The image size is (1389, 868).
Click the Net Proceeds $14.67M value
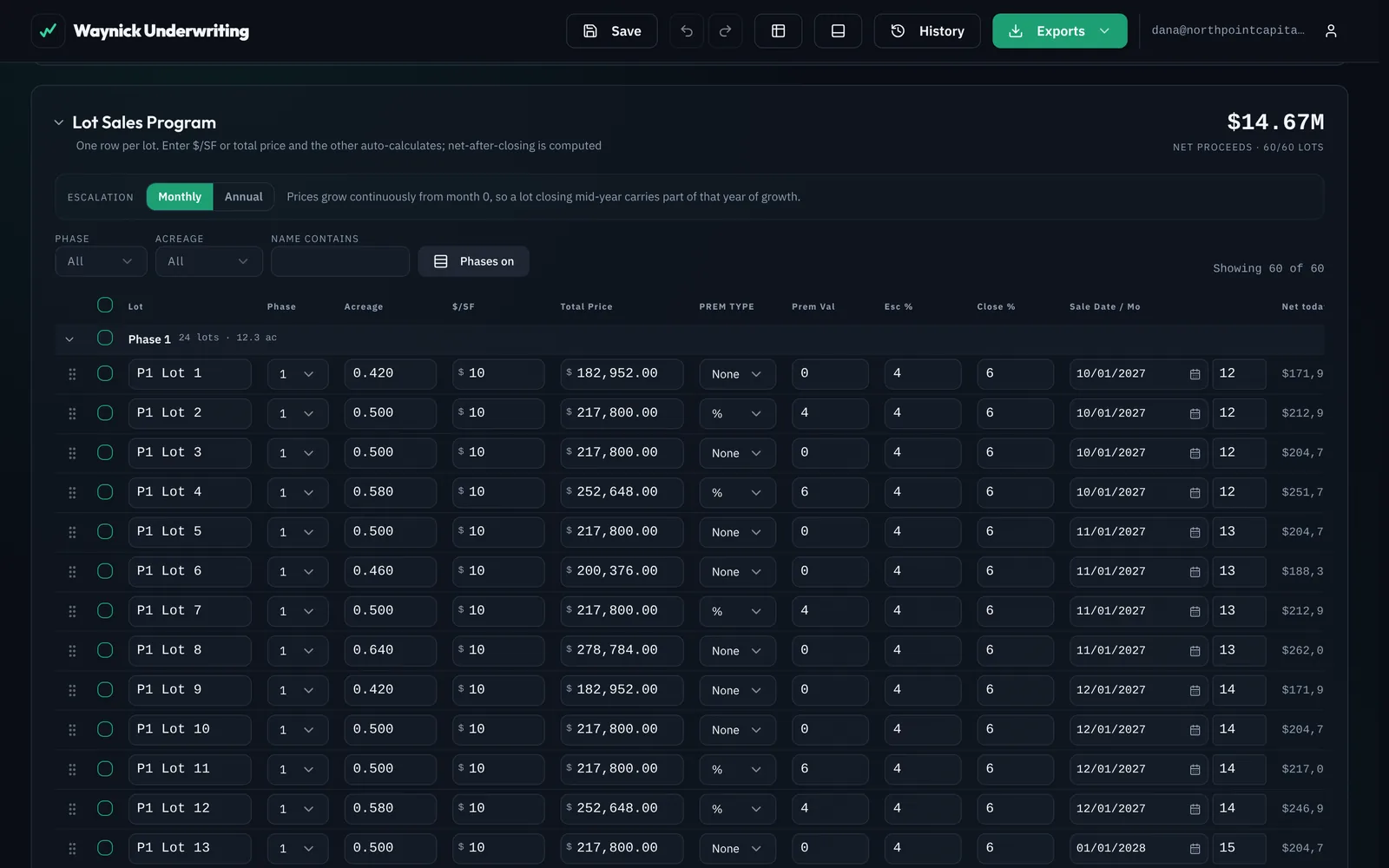[1275, 122]
